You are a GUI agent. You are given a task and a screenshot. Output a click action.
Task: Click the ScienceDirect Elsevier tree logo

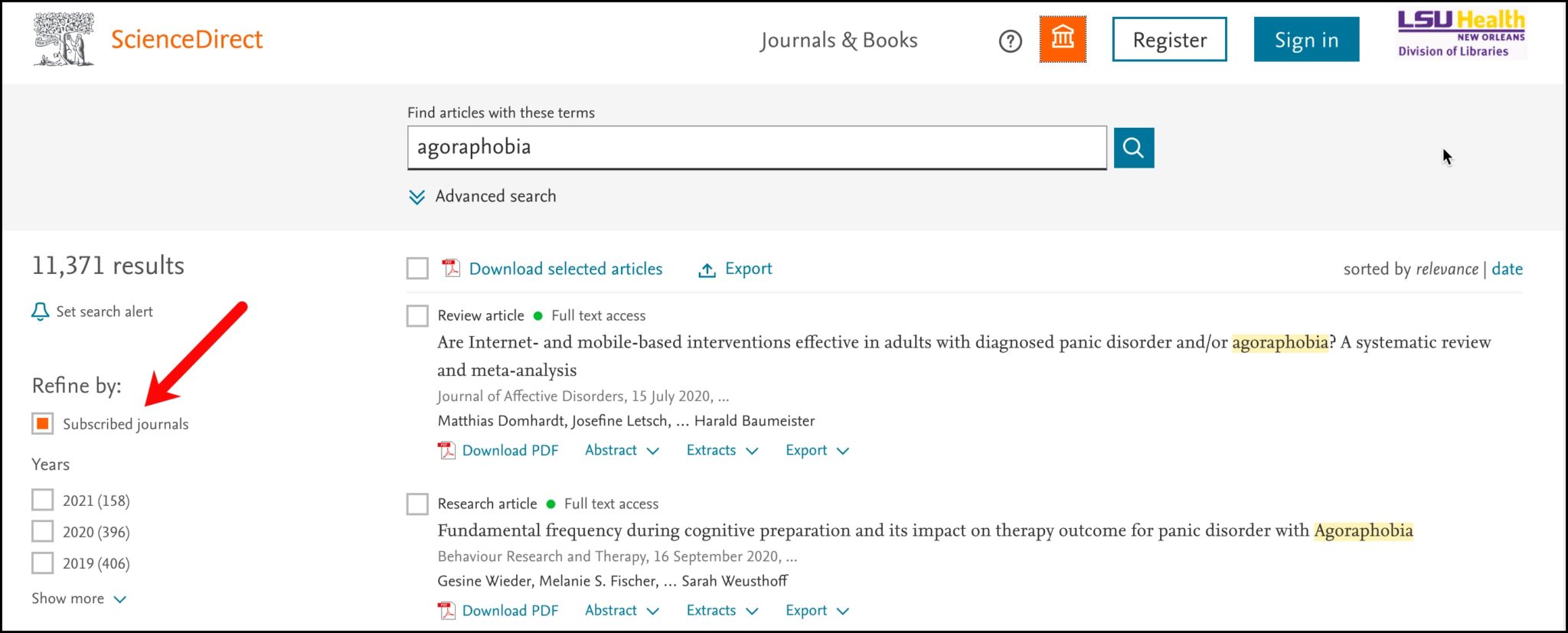point(64,39)
